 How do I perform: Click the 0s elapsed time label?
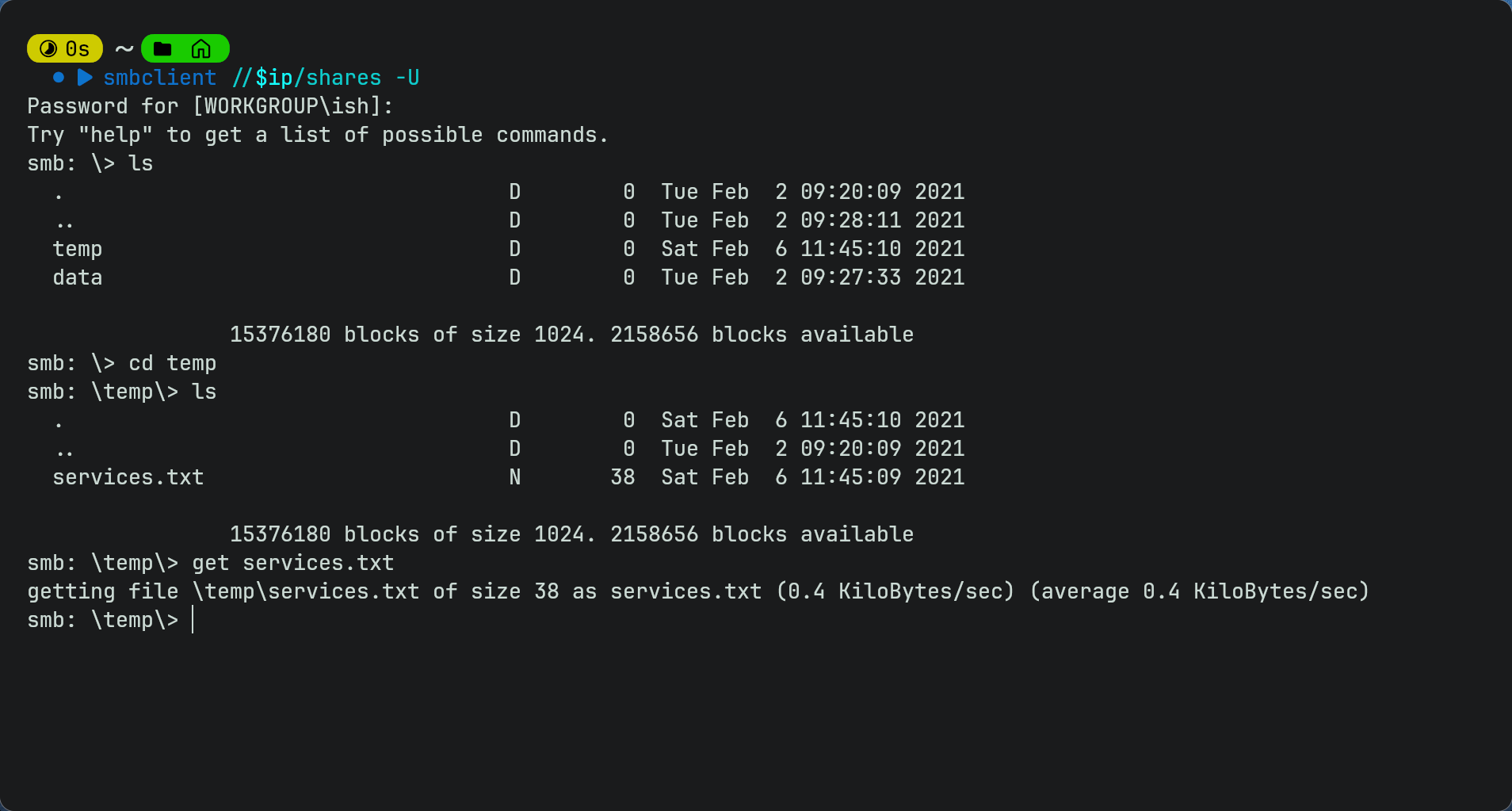[78, 49]
